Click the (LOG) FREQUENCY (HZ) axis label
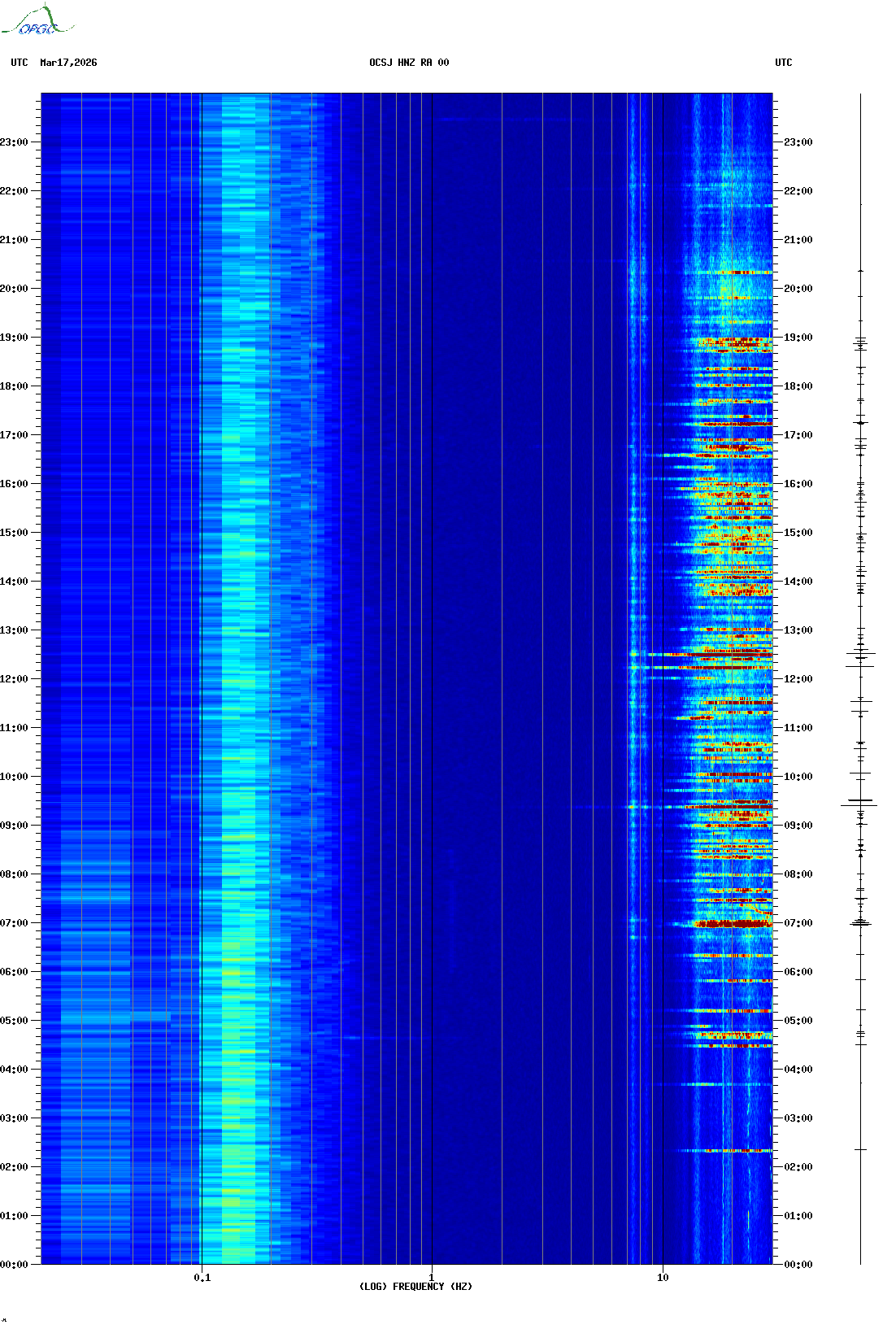896x1329 pixels. (x=415, y=1286)
